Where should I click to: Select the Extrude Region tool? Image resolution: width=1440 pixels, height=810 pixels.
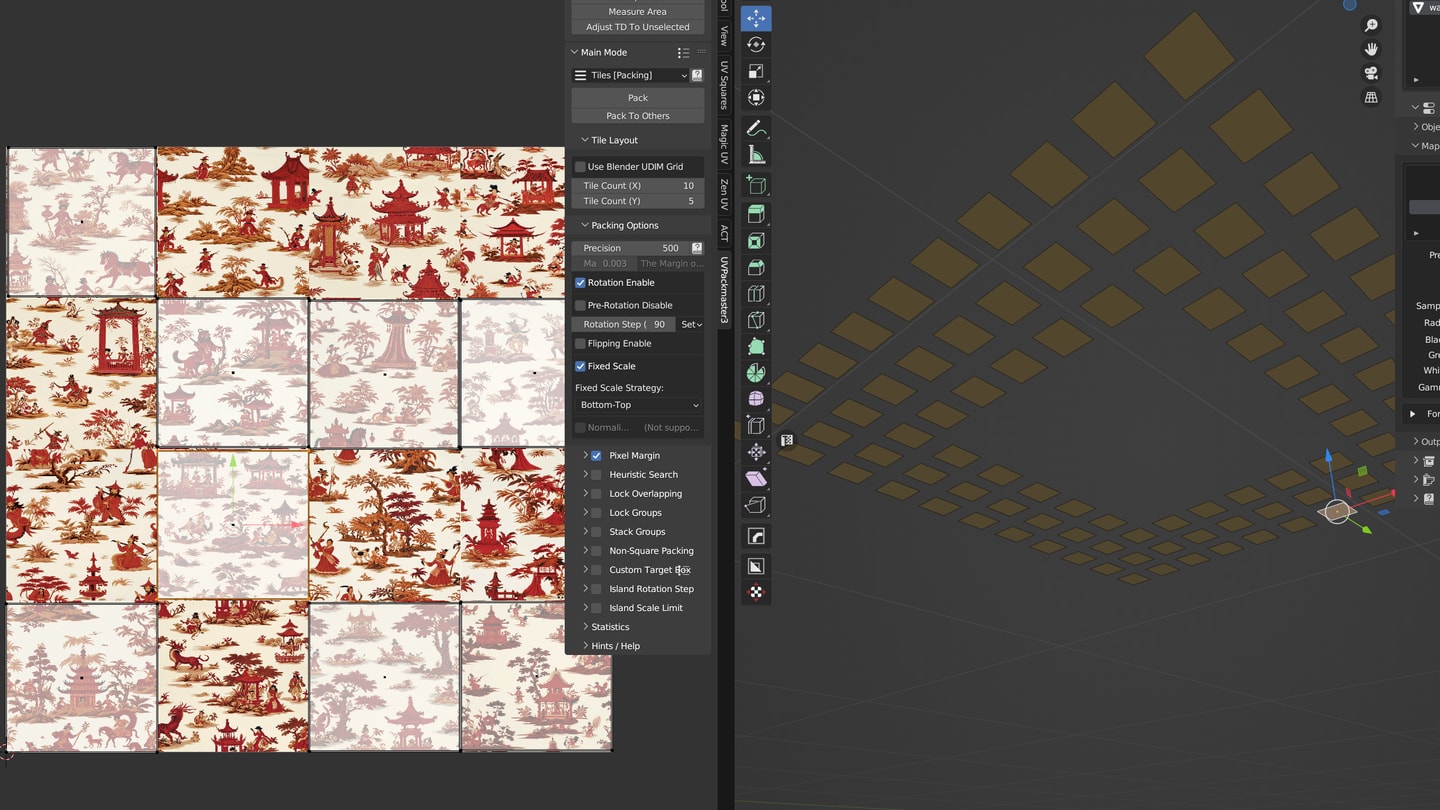point(756,214)
